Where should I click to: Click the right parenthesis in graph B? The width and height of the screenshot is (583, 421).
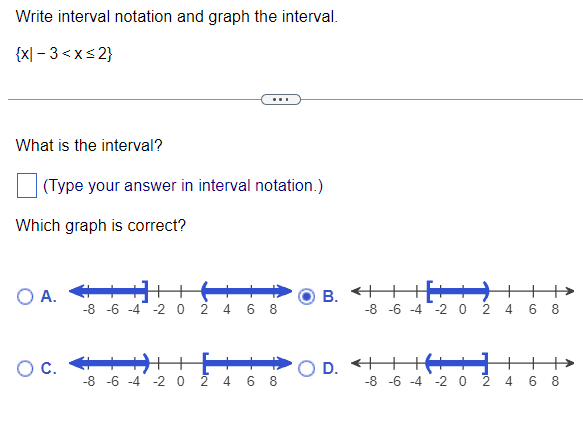tap(486, 291)
